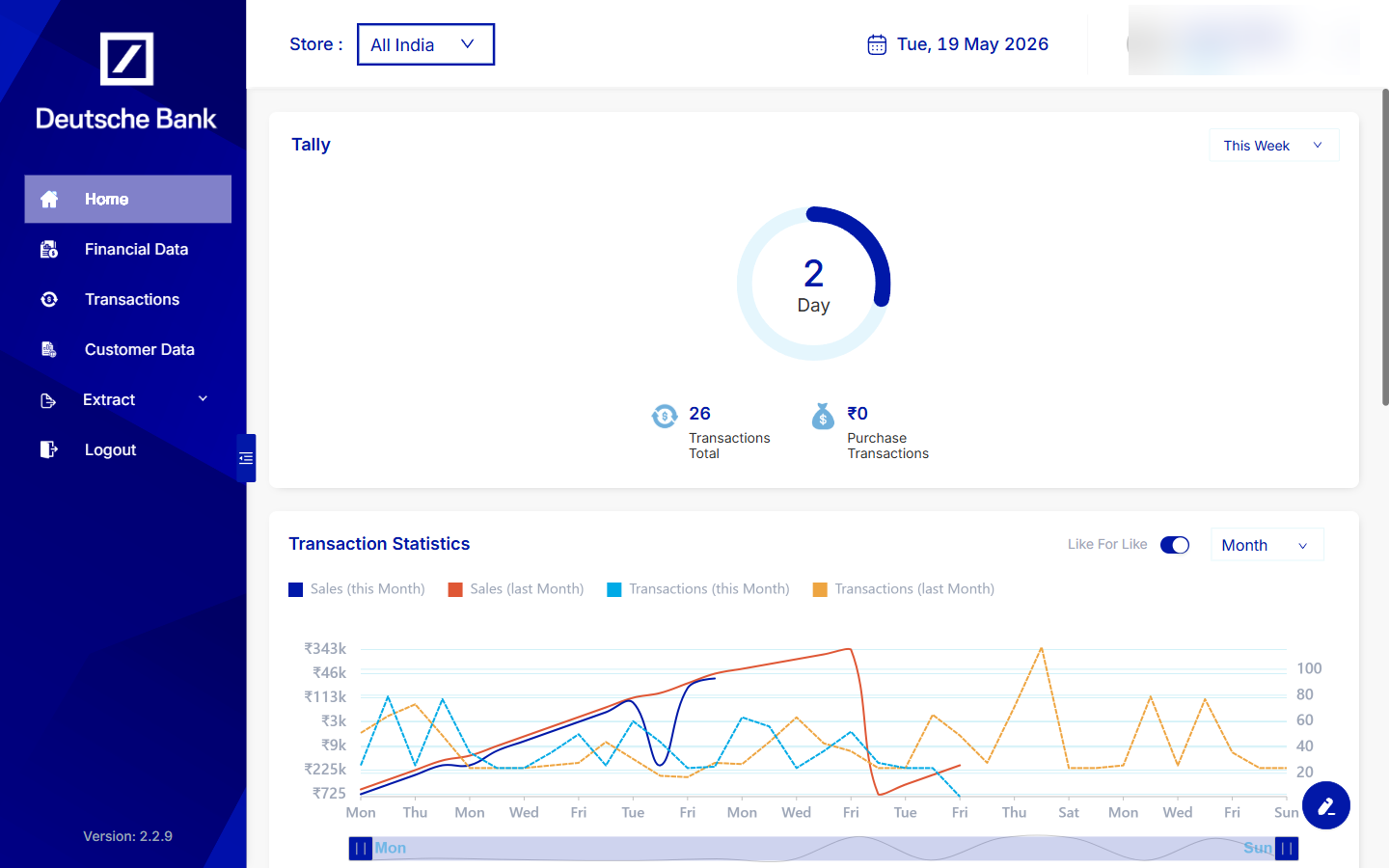Click the floating edit pencil button
The height and width of the screenshot is (868, 1389).
click(x=1326, y=805)
